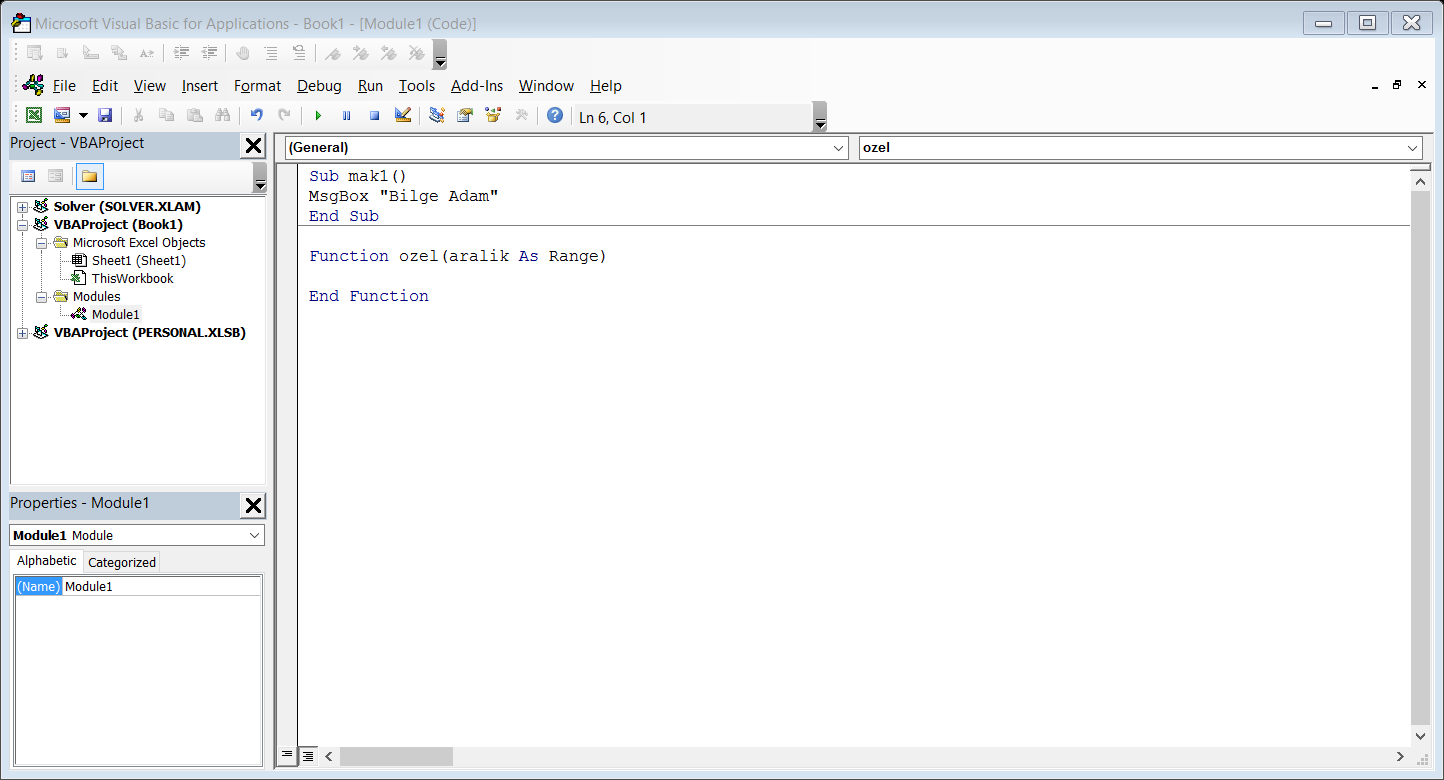The image size is (1444, 780).
Task: Save the workbook with the floppy icon
Action: click(x=105, y=116)
